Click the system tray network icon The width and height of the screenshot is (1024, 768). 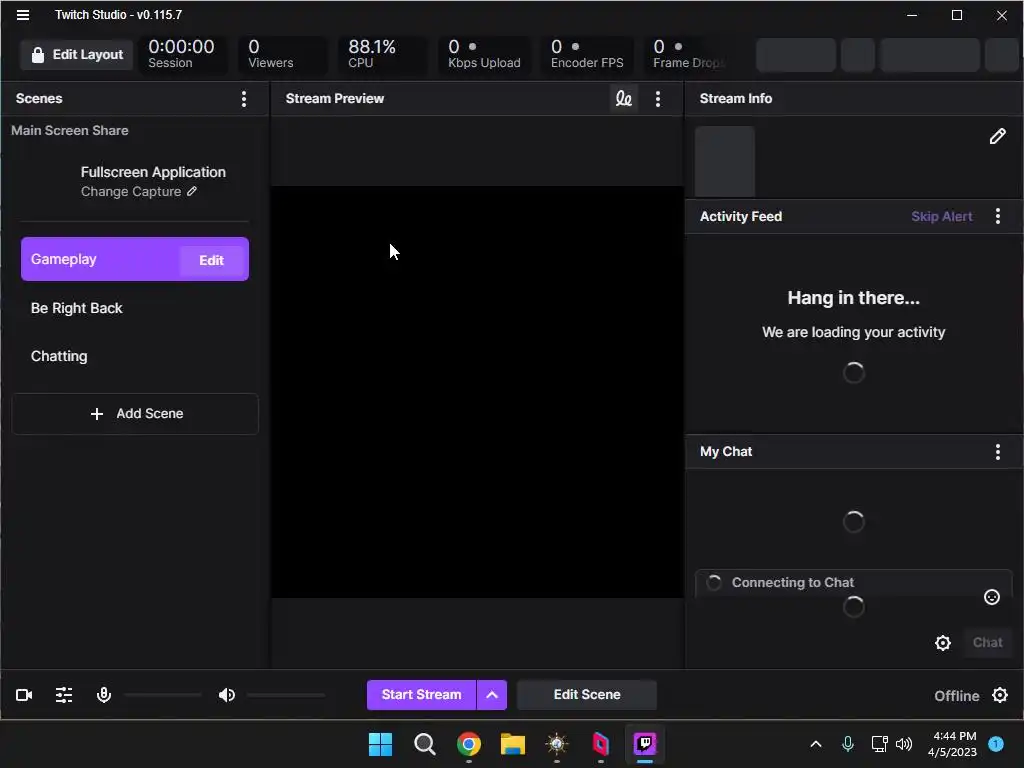tap(879, 744)
